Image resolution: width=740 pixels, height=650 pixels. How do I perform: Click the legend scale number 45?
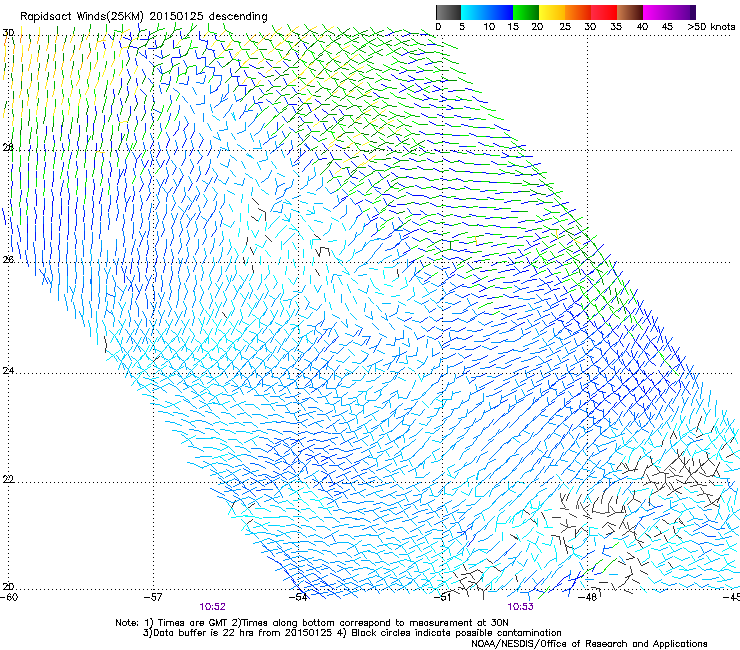tap(667, 27)
